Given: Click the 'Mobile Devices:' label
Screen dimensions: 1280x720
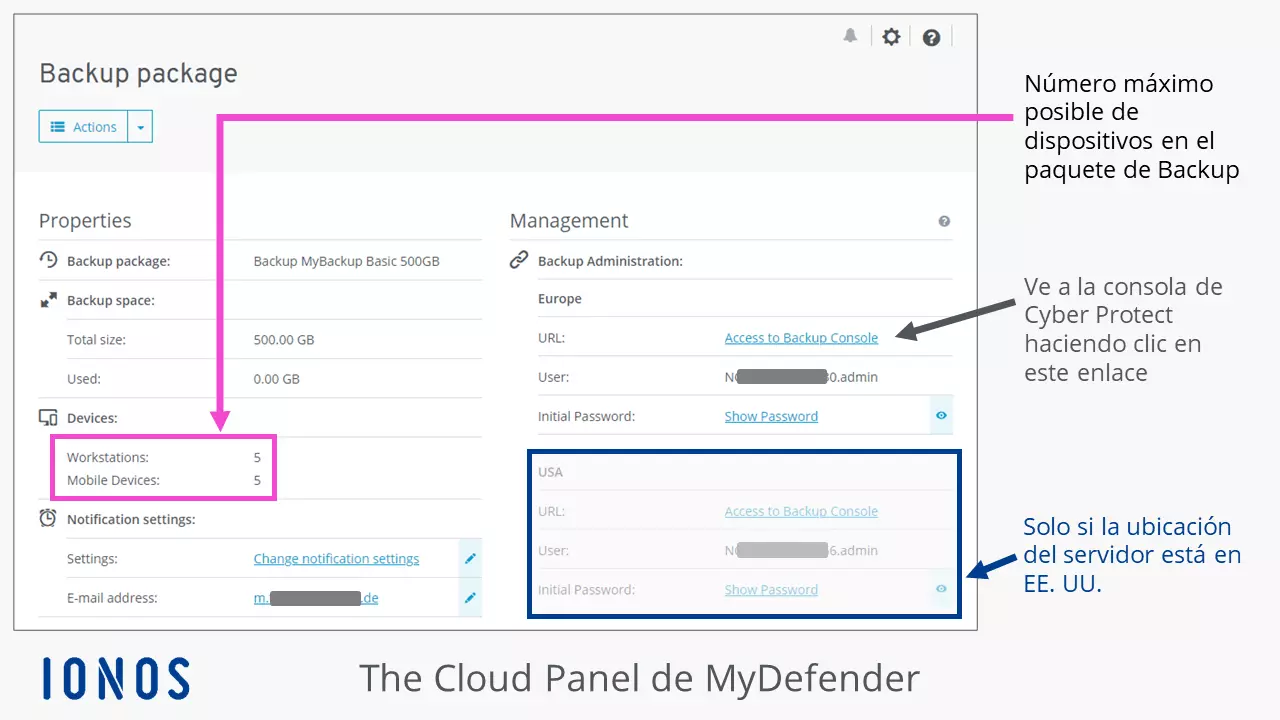Looking at the screenshot, I should pos(113,480).
